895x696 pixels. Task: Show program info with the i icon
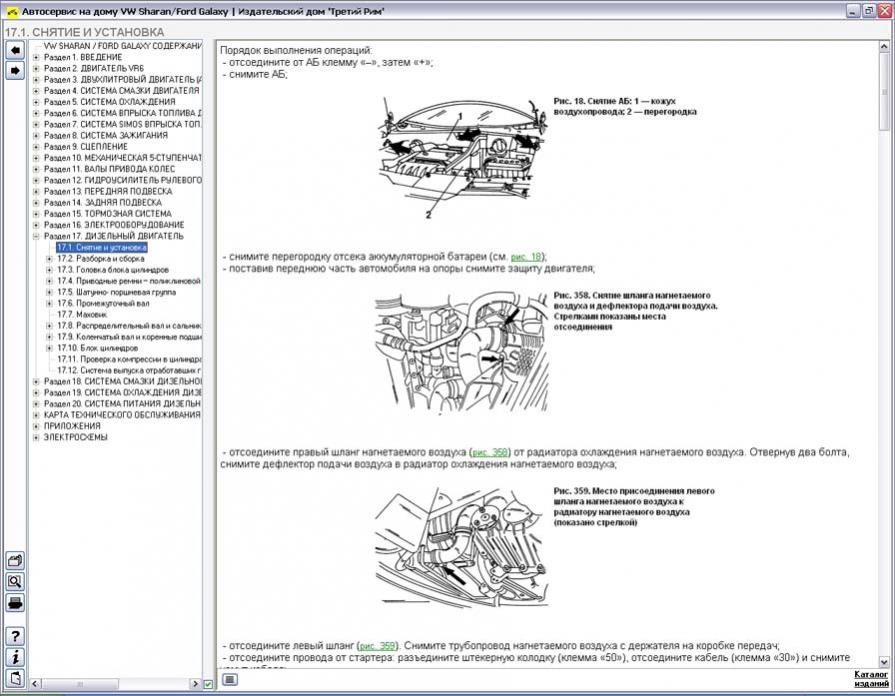pos(15,657)
